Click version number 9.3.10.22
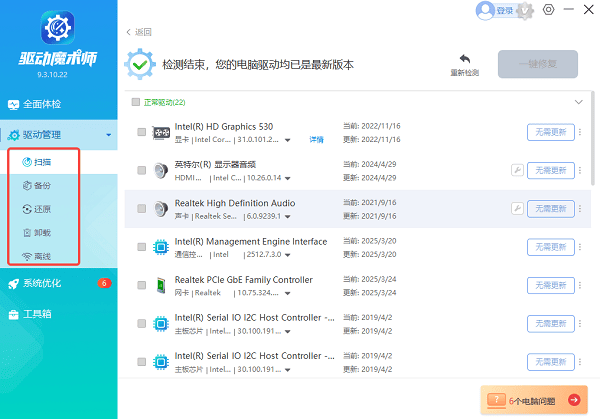This screenshot has height=419, width=600. (52, 75)
